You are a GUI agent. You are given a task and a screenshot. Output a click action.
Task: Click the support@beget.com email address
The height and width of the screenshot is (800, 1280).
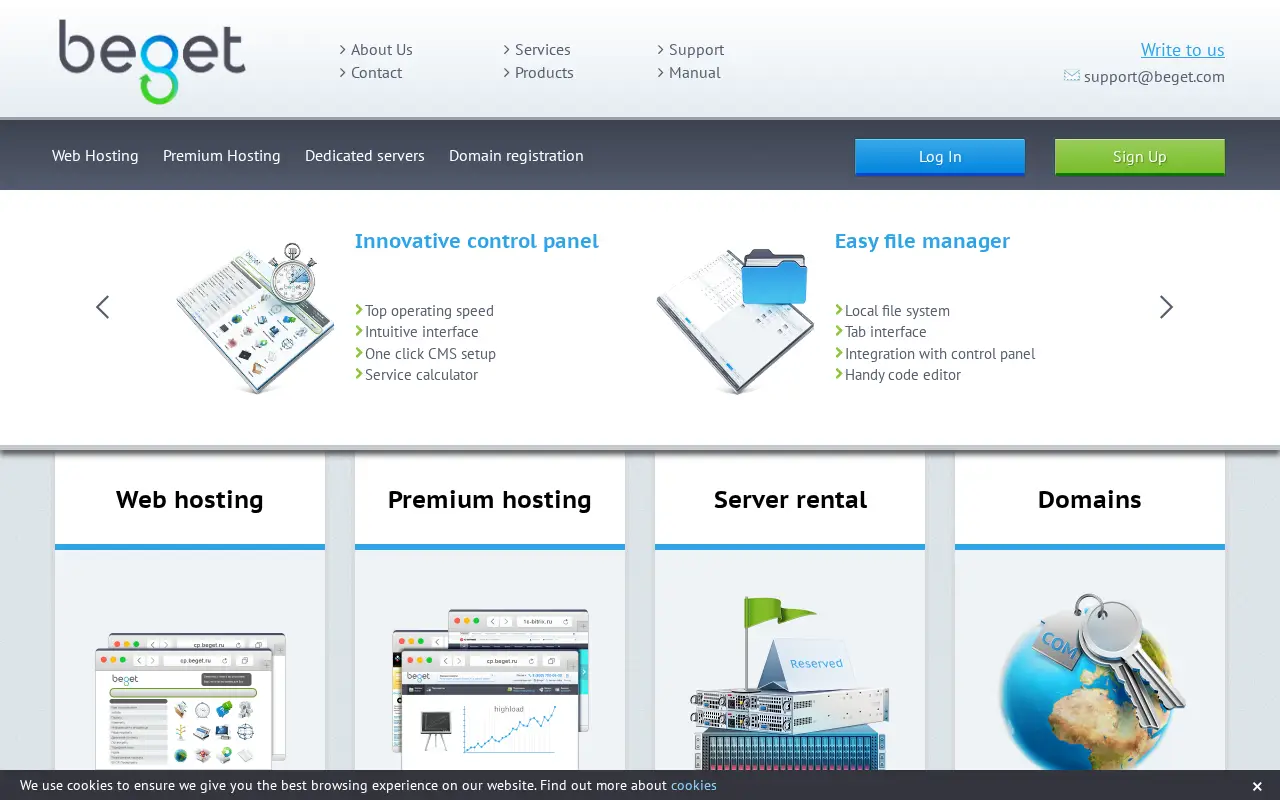coord(1154,77)
